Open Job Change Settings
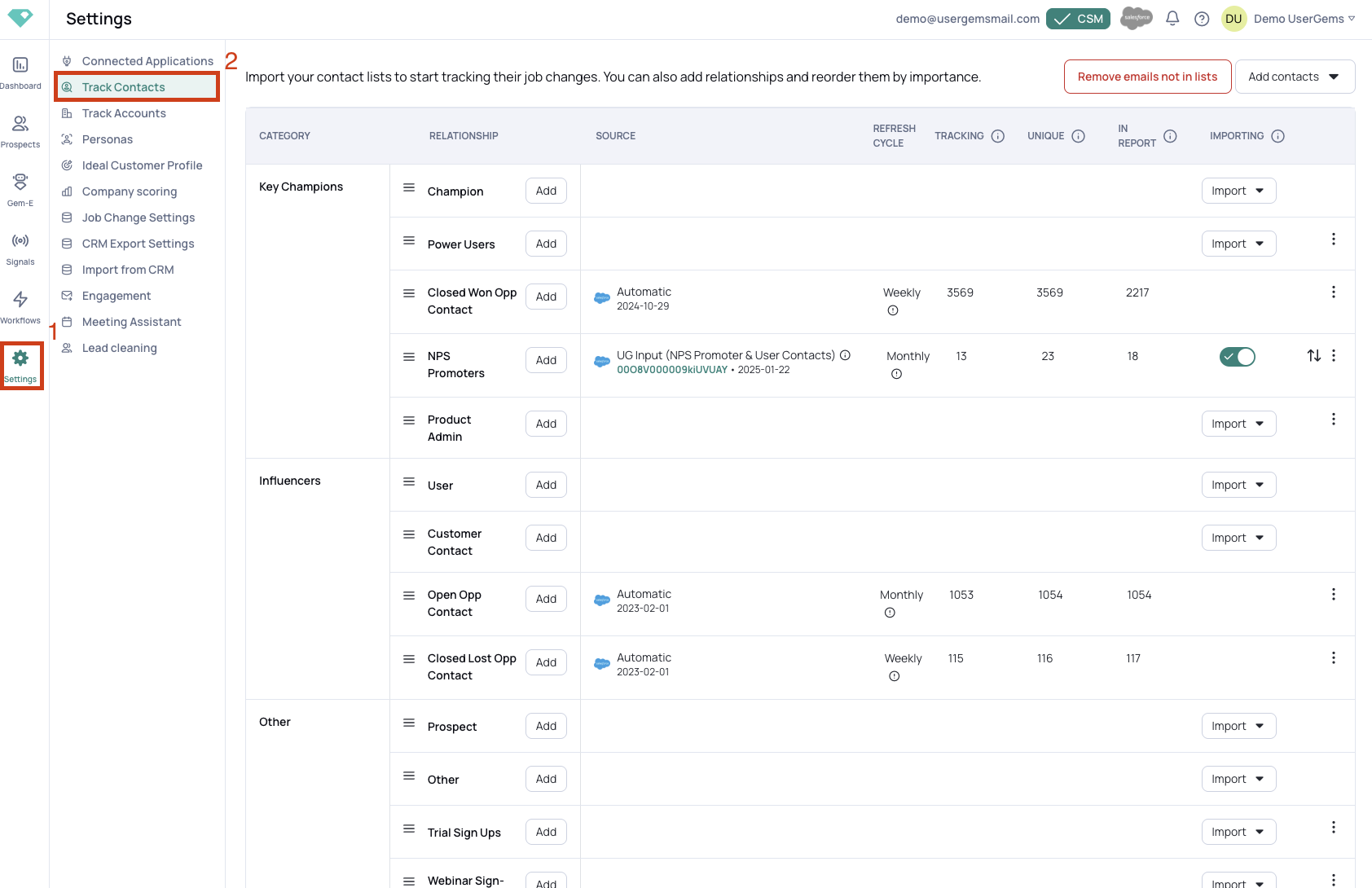 pyautogui.click(x=138, y=218)
